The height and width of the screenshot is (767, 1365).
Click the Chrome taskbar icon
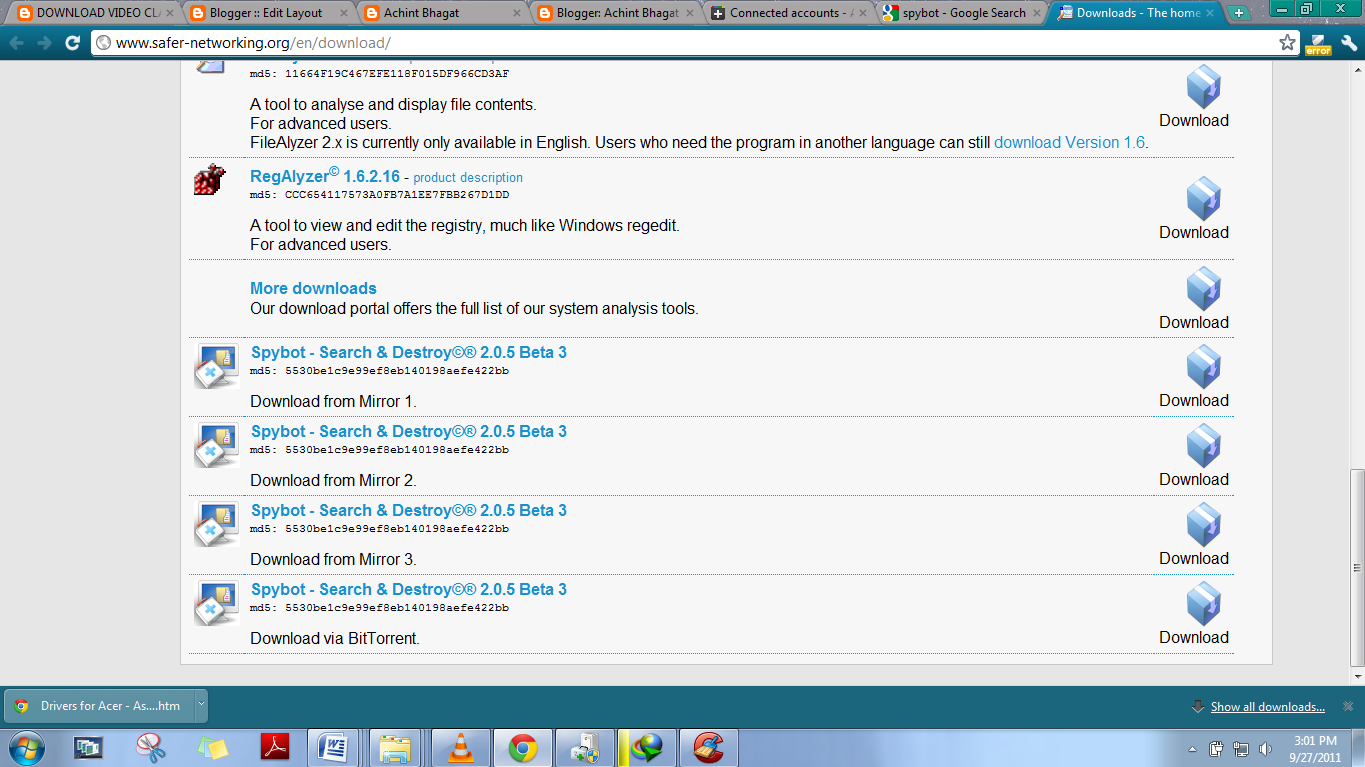click(522, 747)
